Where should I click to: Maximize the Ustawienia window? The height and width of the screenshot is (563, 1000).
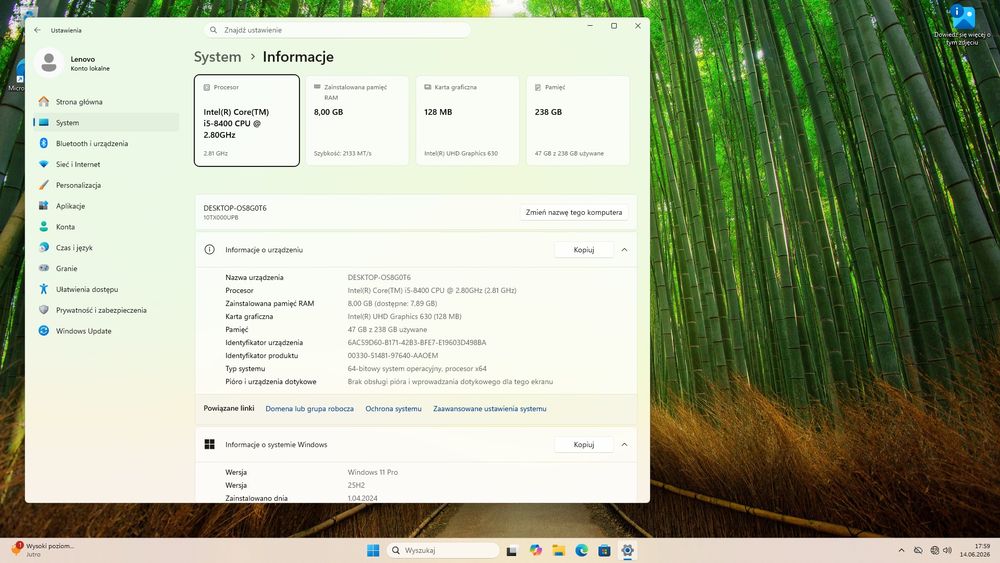[614, 26]
